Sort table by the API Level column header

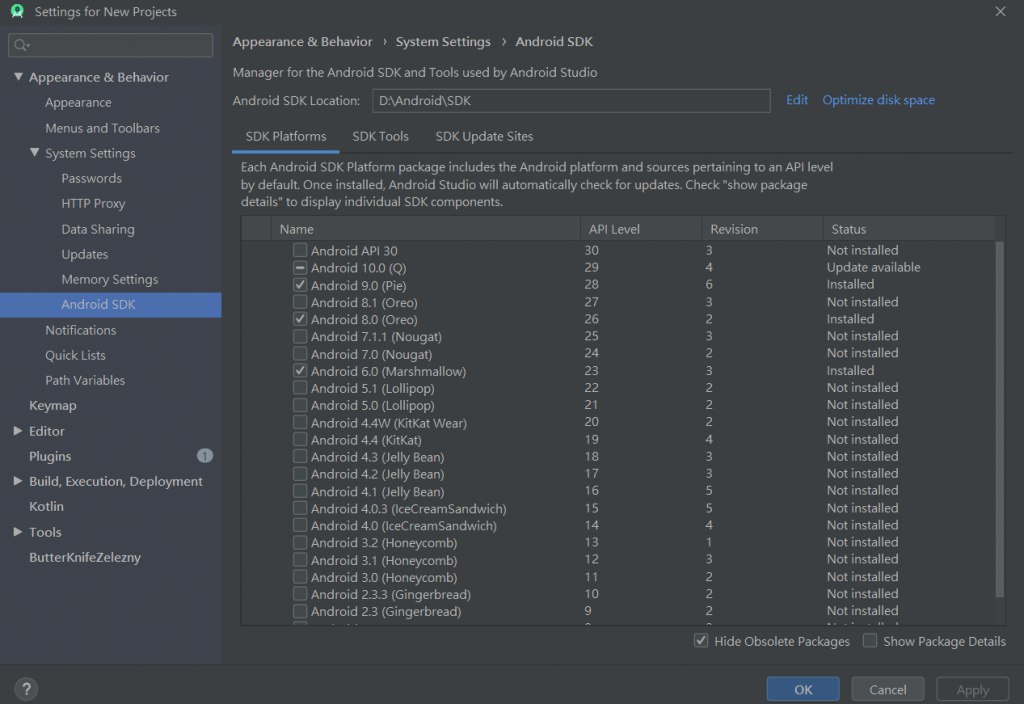(x=641, y=229)
